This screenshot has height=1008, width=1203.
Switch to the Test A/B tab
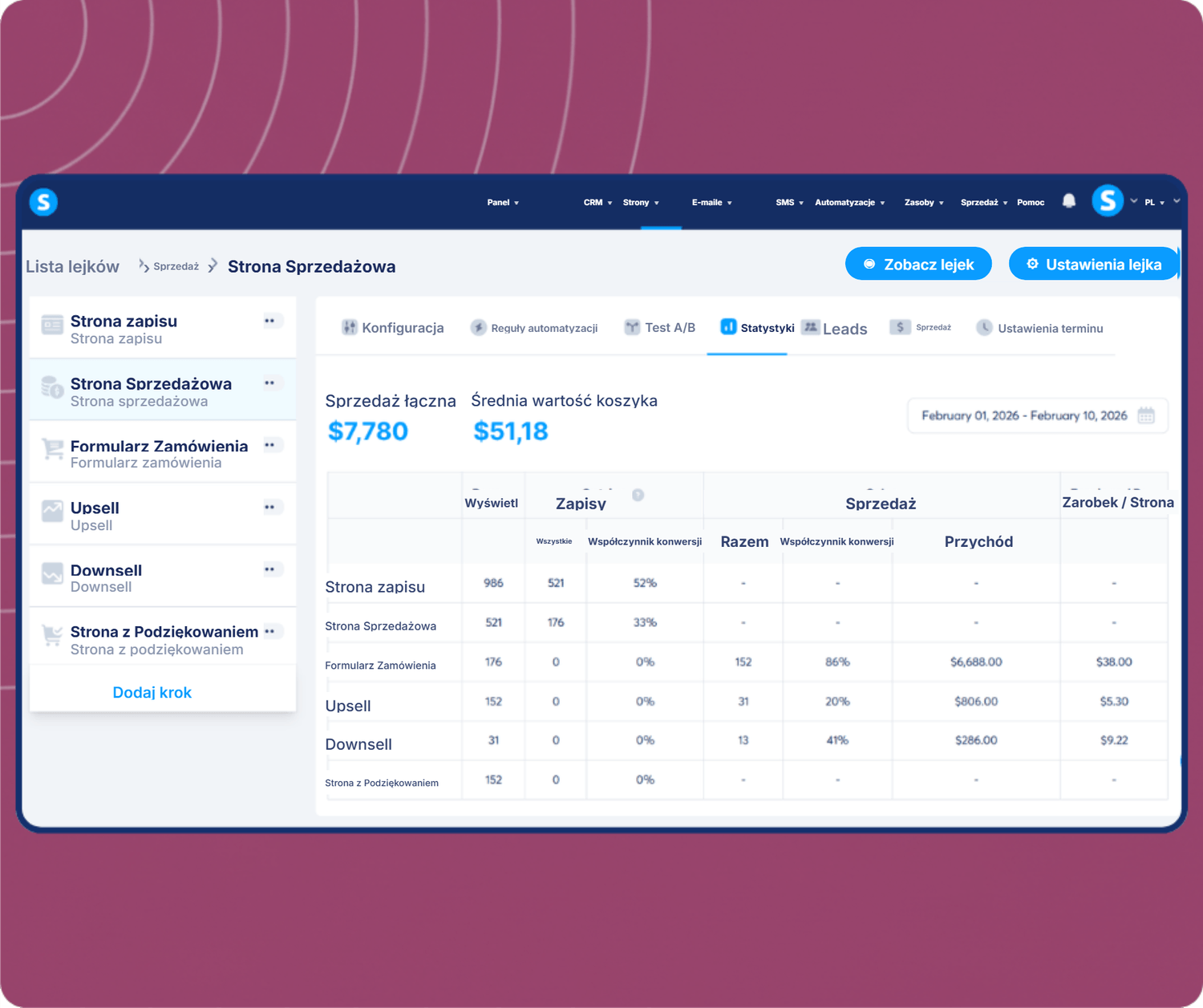coord(659,327)
